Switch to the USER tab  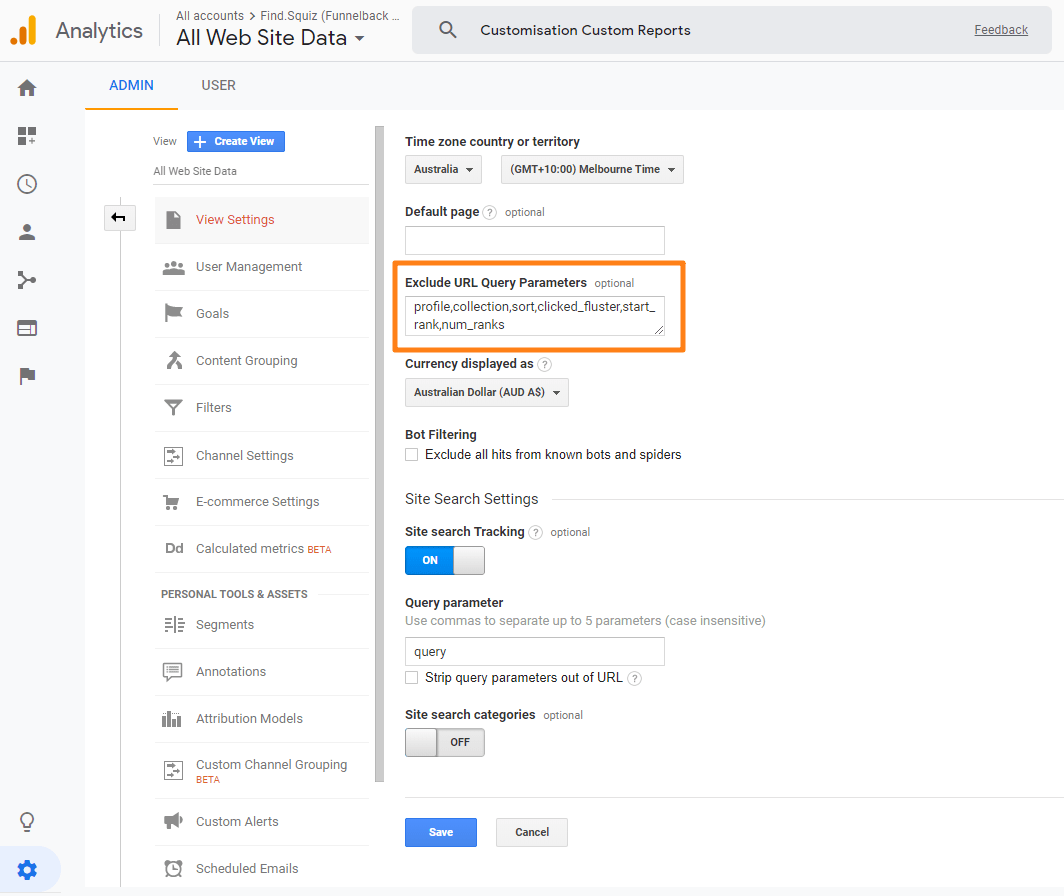click(x=218, y=85)
